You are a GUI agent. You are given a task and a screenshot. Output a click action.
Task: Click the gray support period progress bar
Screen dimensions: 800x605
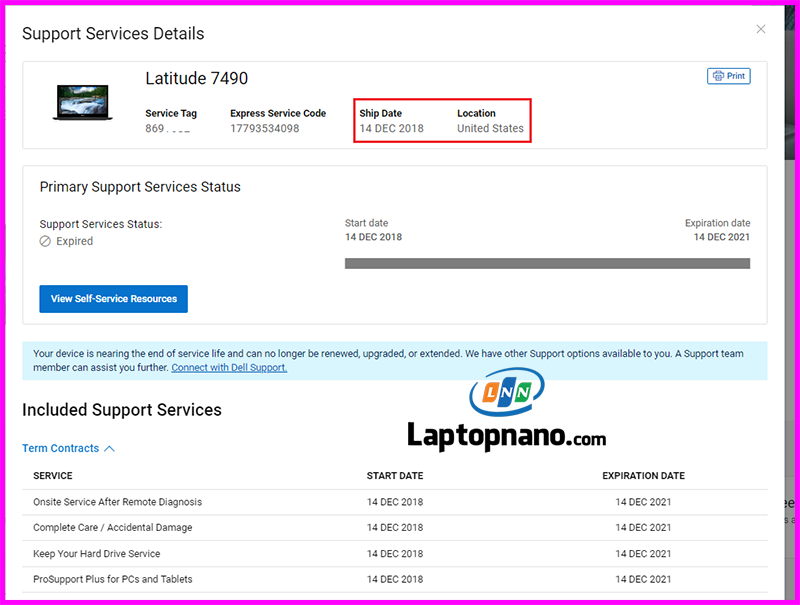[547, 263]
